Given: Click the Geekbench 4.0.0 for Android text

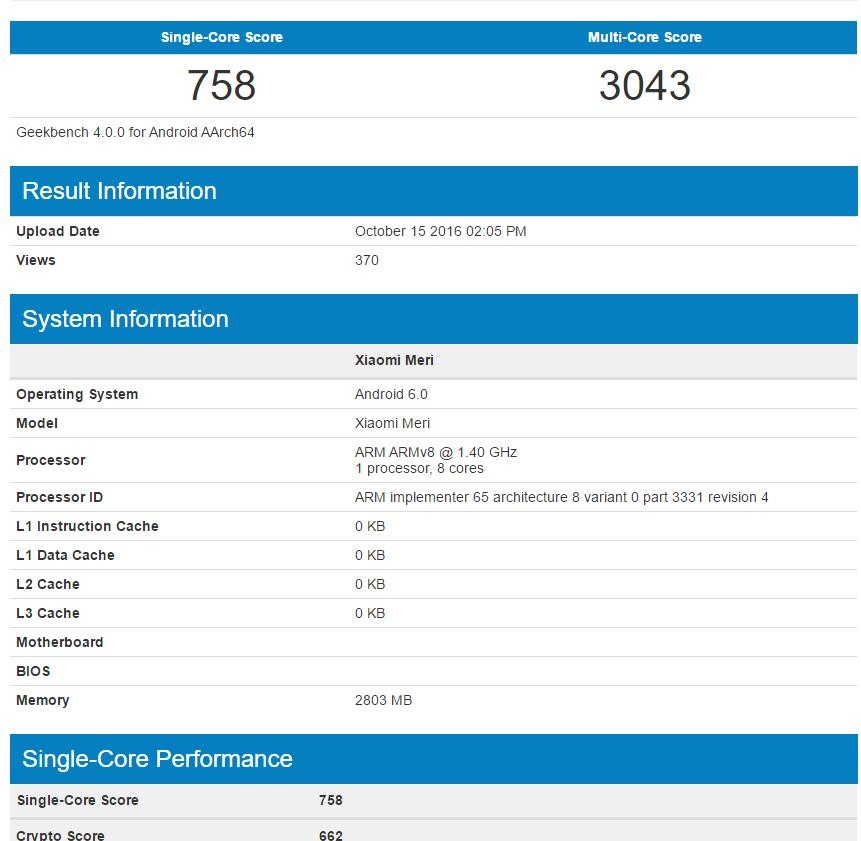Looking at the screenshot, I should click(x=135, y=132).
